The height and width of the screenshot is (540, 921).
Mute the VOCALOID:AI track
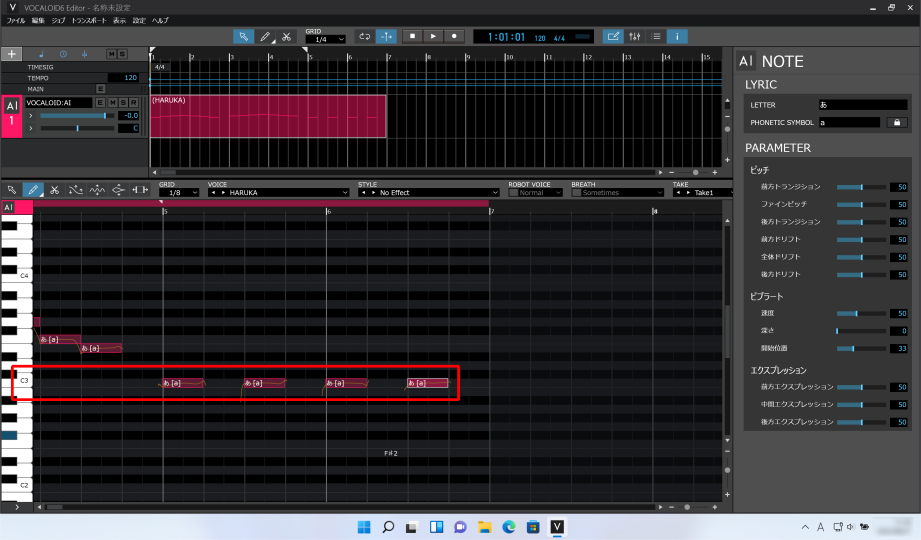pyautogui.click(x=113, y=103)
